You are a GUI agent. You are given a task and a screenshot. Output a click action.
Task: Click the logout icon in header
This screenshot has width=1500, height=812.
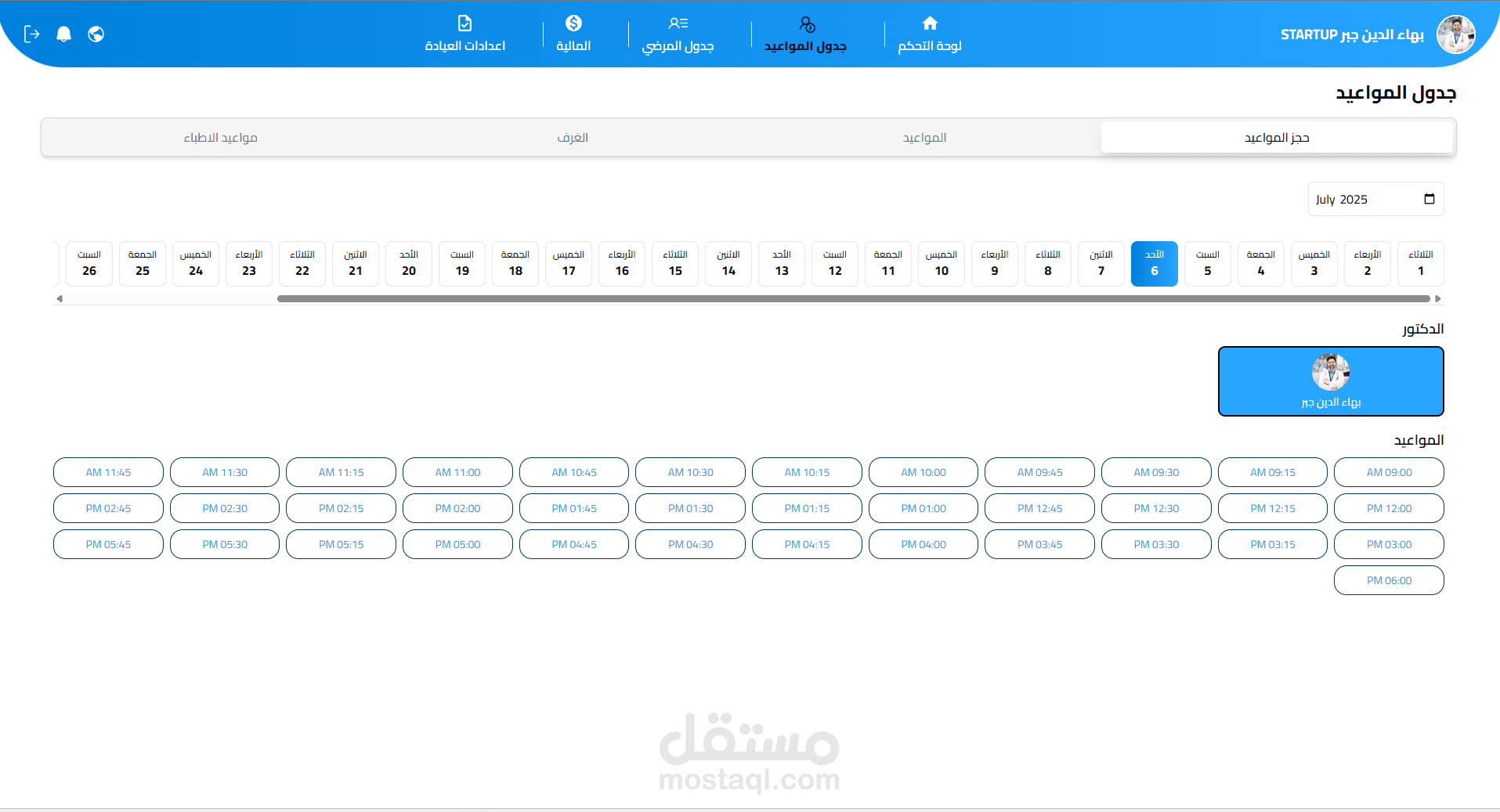[31, 34]
